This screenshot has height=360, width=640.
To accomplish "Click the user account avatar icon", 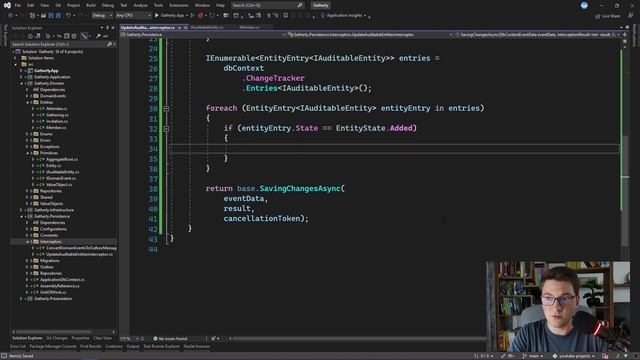I will pos(584,5).
